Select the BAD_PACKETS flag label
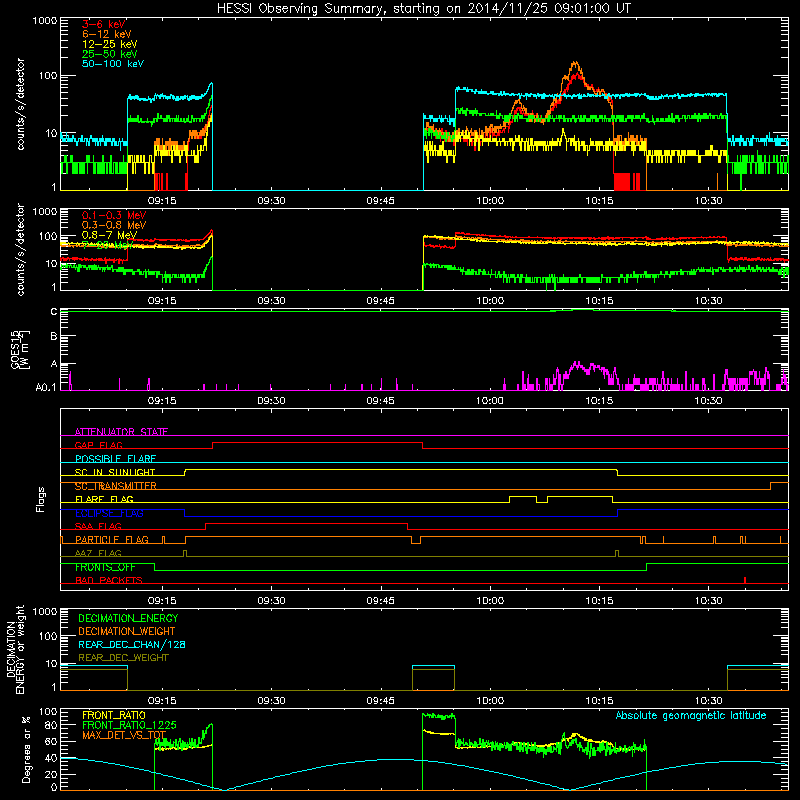800x800 pixels. tap(109, 580)
